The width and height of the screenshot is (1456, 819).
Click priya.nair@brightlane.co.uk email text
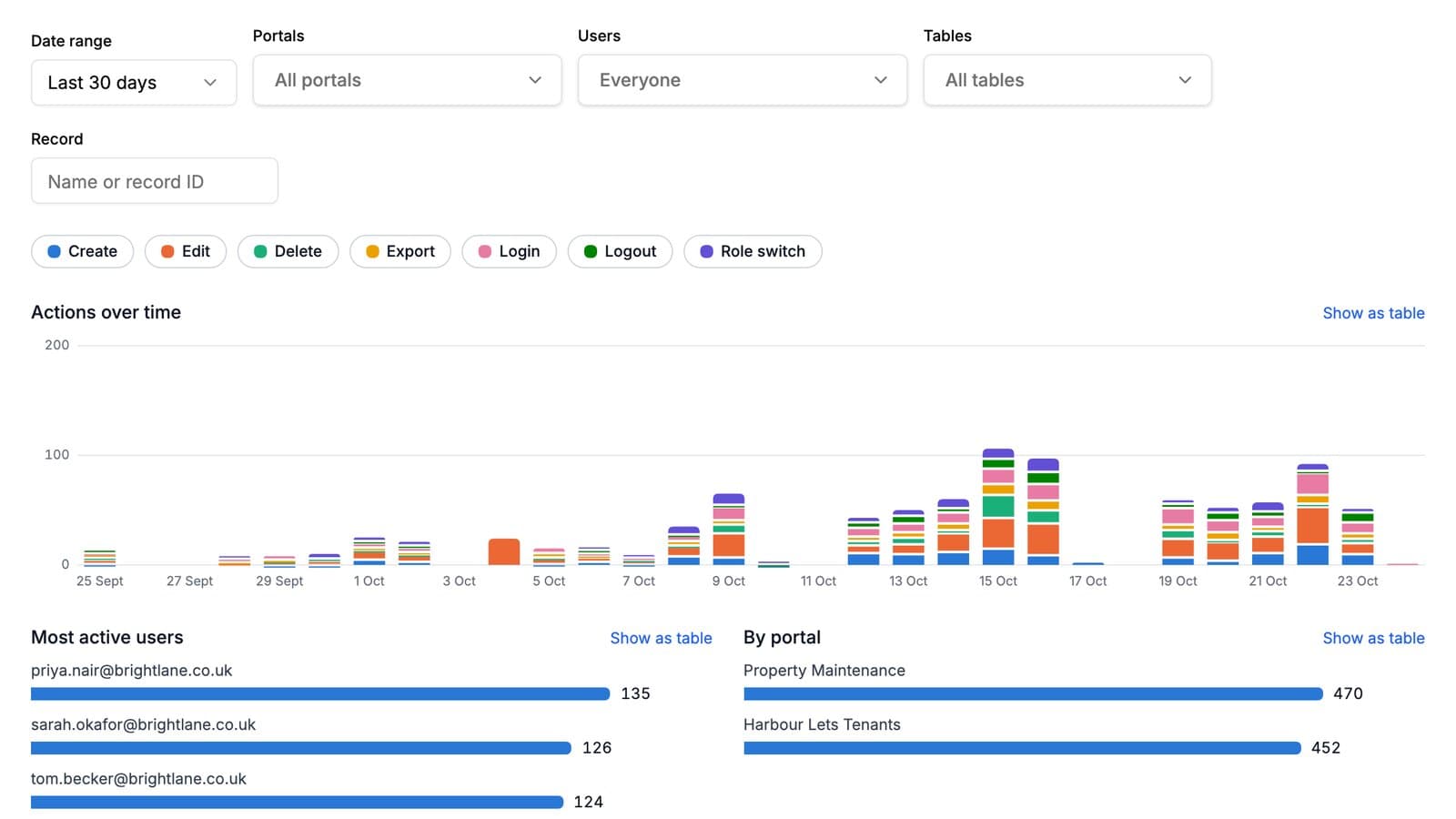point(132,671)
